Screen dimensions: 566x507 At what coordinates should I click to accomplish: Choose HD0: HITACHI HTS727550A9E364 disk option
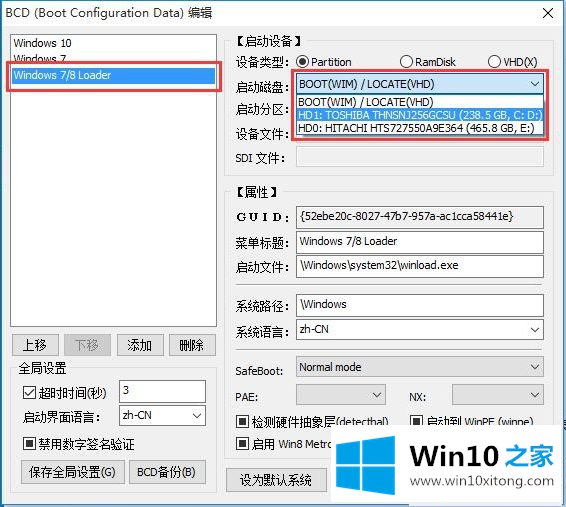[x=420, y=128]
